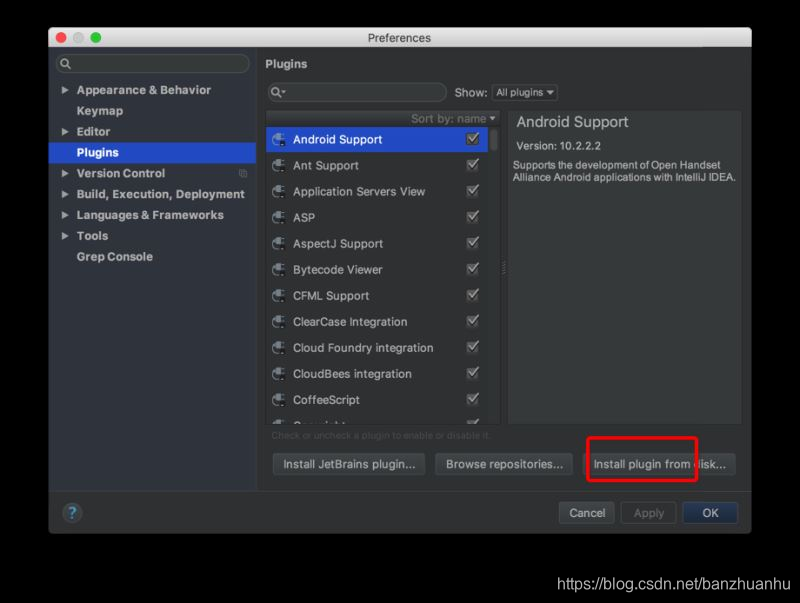800x603 pixels.
Task: Toggle the Bytecode Viewer checkbox
Action: click(472, 269)
